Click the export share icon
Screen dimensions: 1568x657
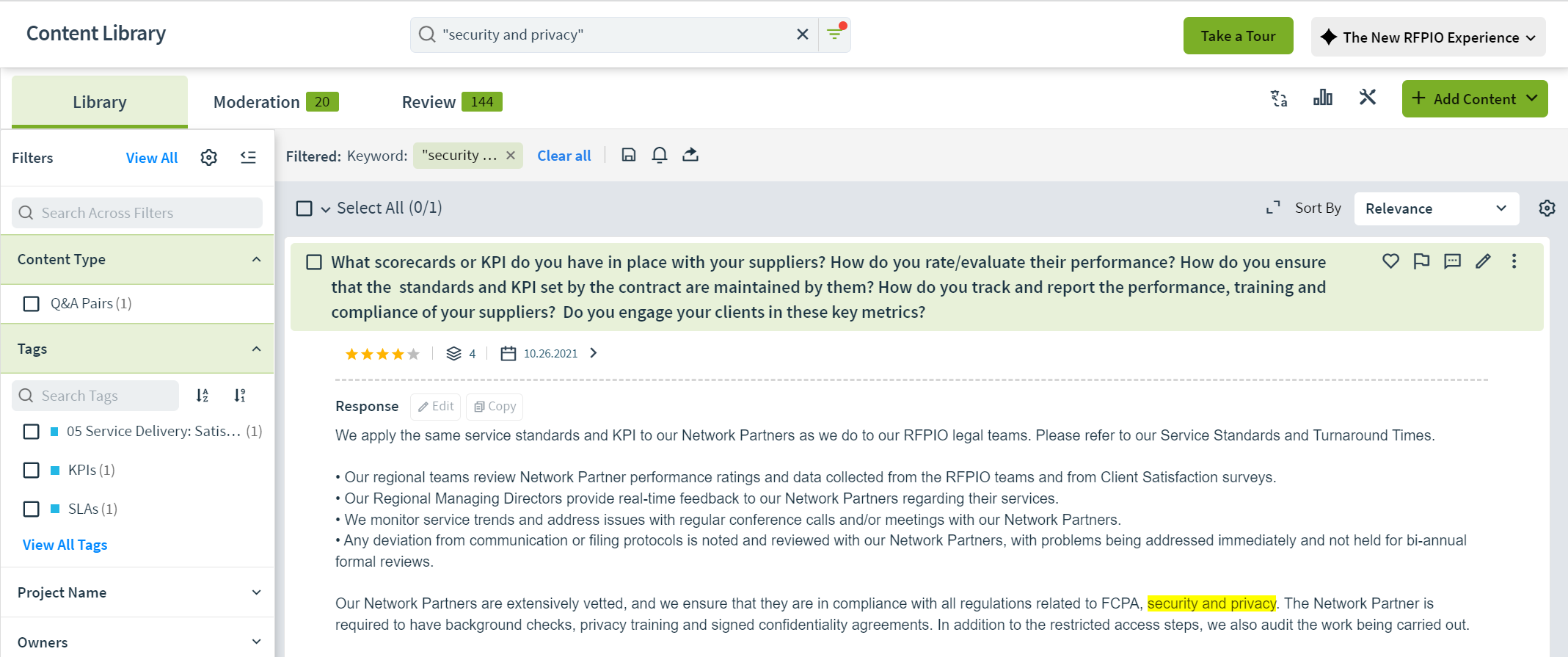click(690, 155)
